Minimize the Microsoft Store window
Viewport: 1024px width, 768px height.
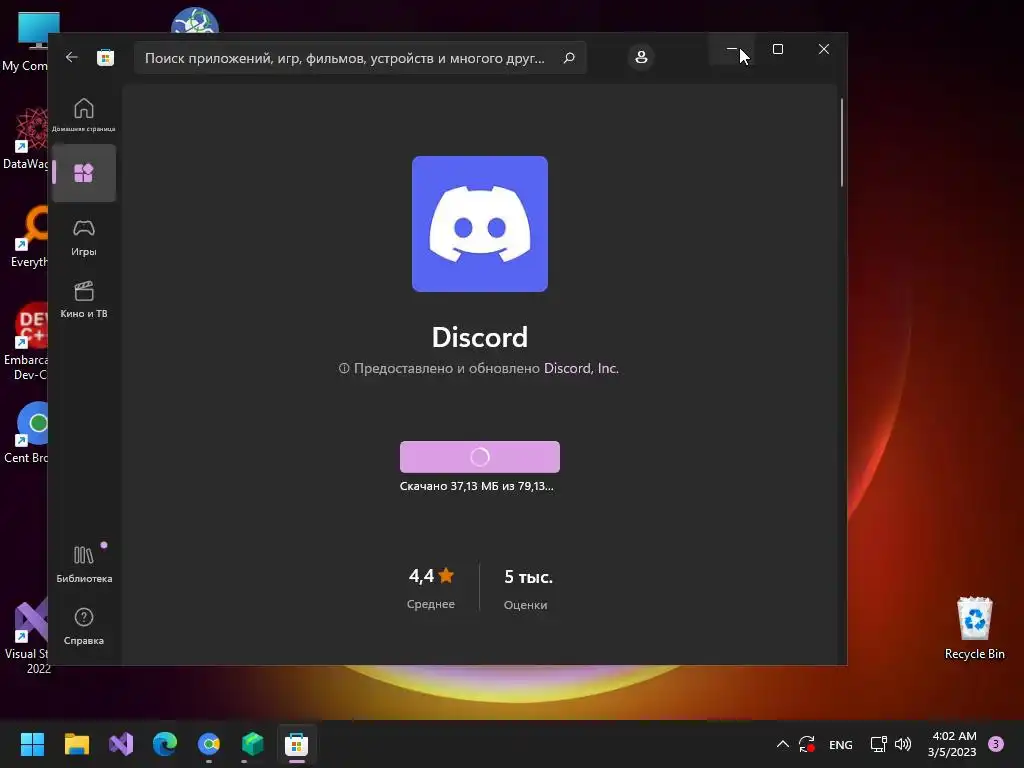coord(732,49)
